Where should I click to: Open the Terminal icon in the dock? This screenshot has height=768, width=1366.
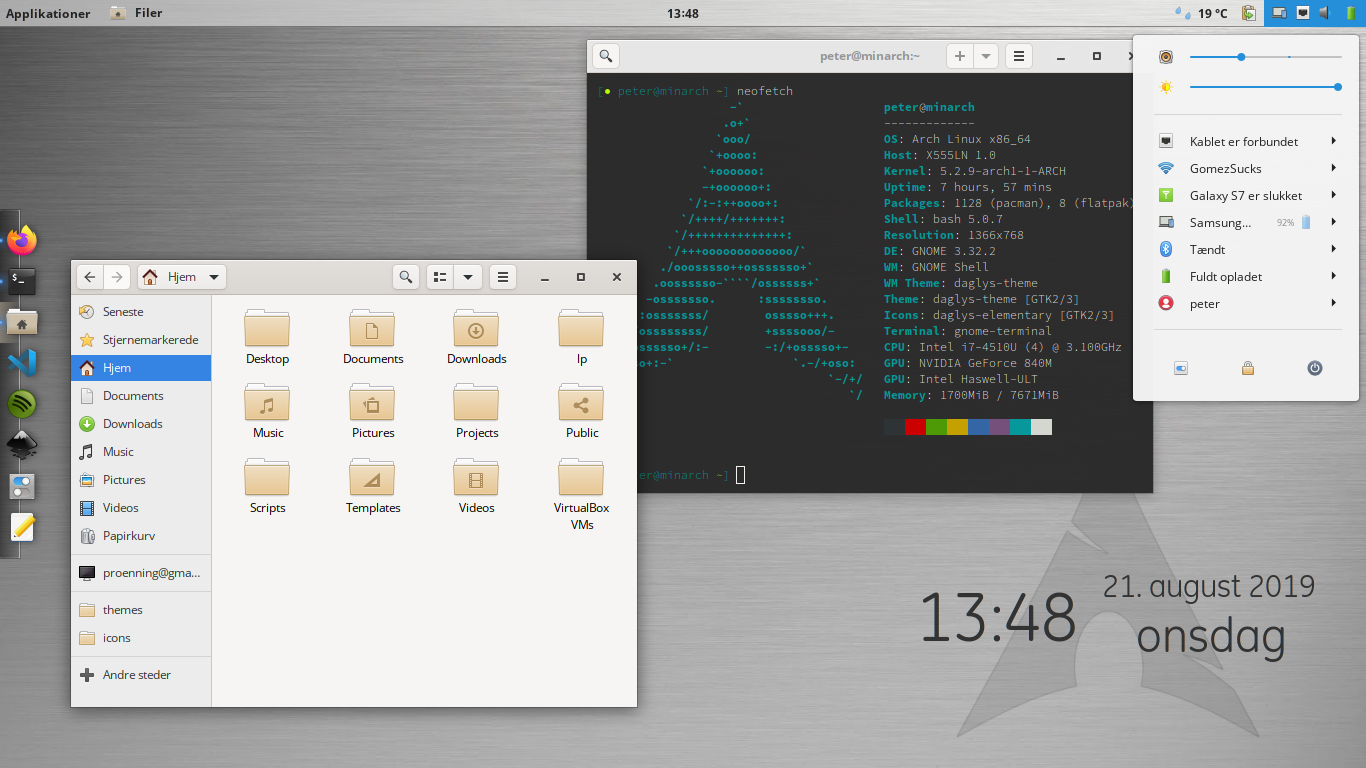point(22,281)
